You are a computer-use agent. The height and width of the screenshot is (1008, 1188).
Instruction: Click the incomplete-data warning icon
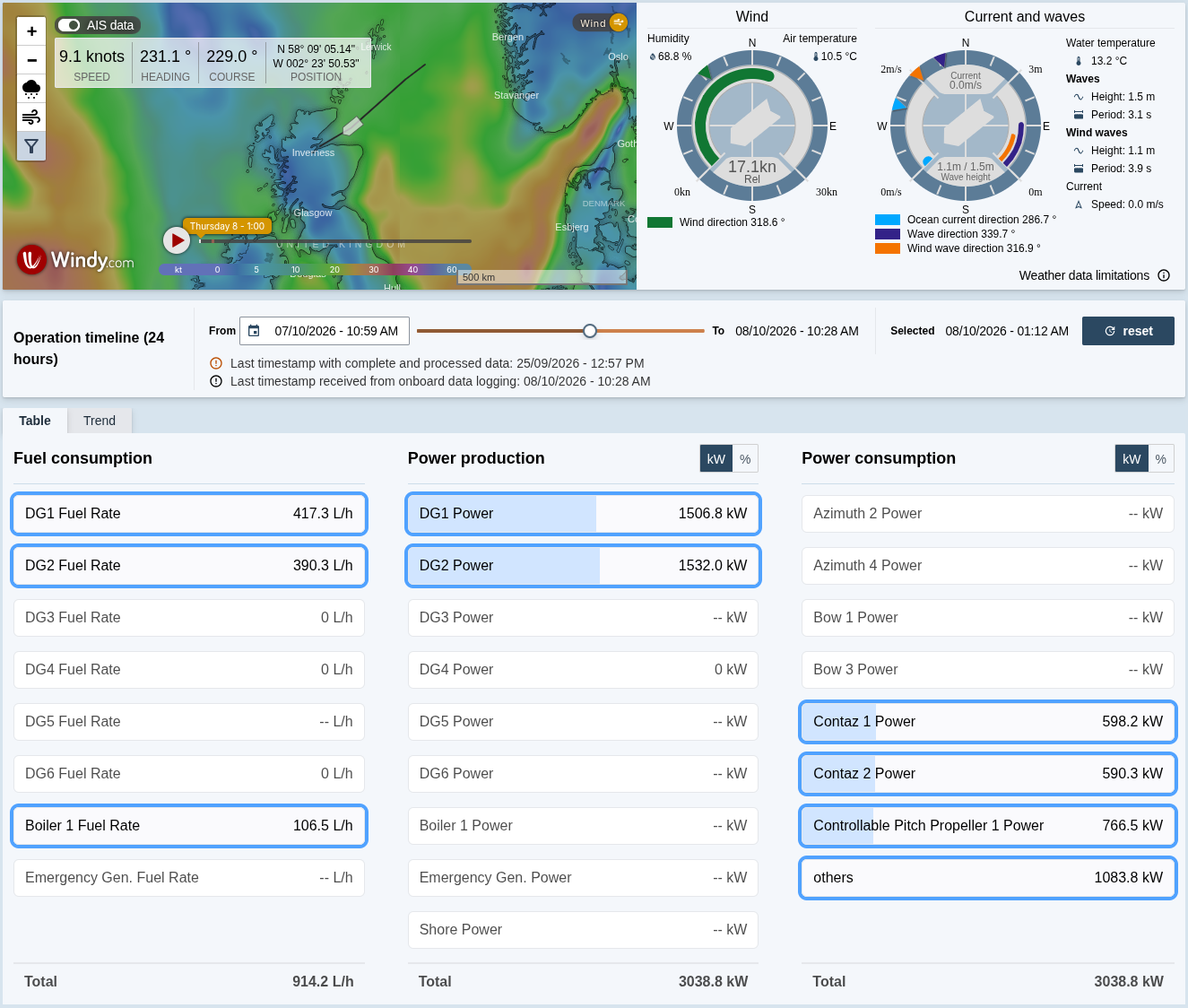(x=216, y=363)
